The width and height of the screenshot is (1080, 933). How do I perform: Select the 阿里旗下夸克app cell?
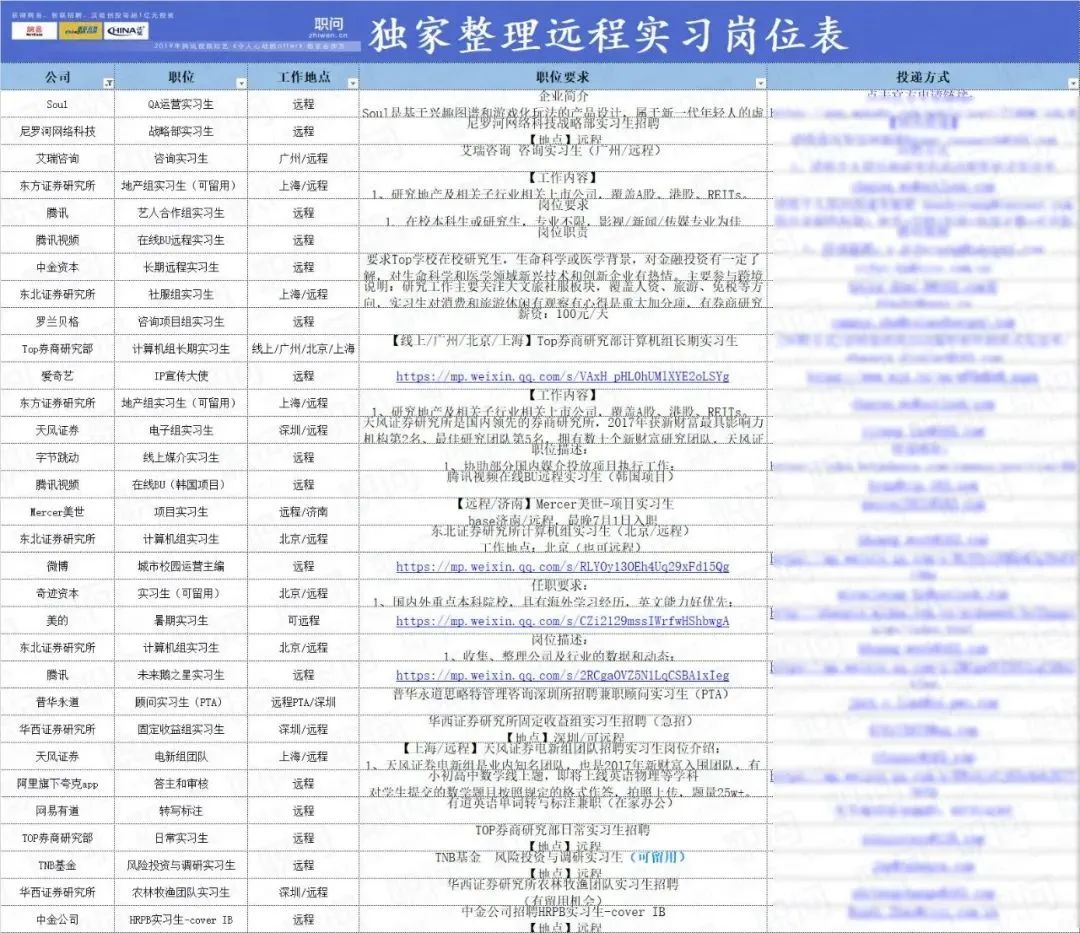coord(57,784)
